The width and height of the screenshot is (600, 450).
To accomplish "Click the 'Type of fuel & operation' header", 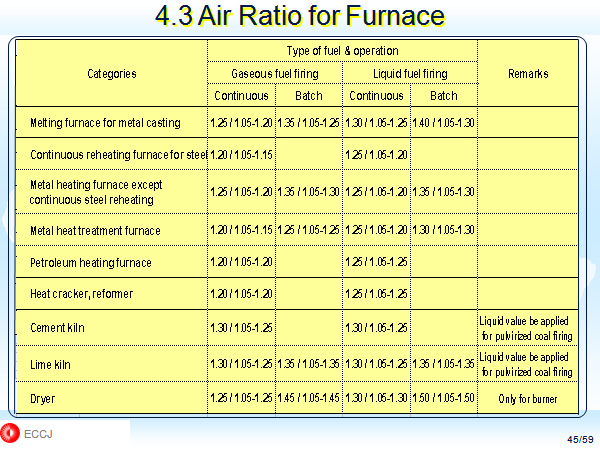I will pos(342,50).
